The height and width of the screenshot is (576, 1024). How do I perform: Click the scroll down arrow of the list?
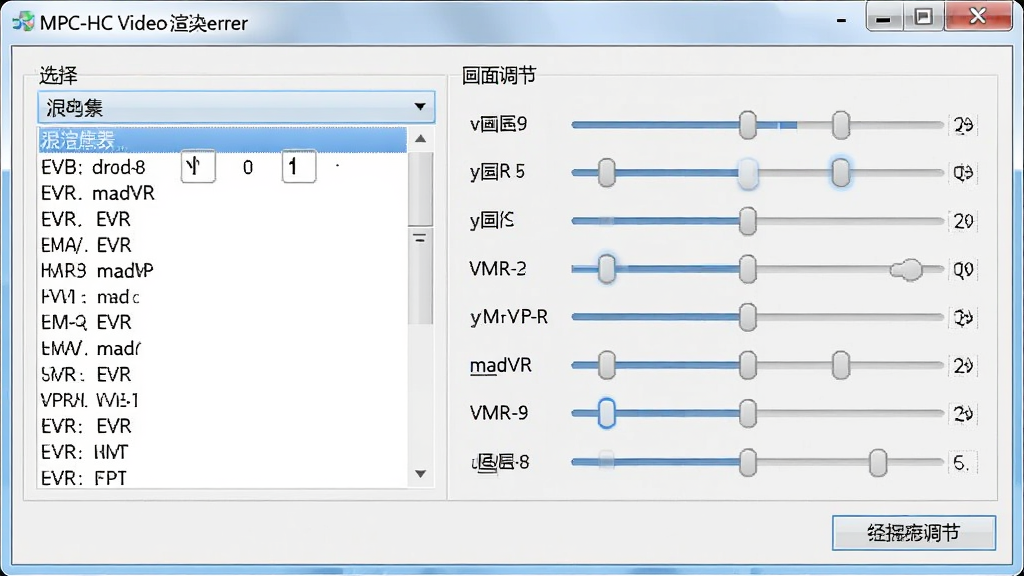coord(421,474)
